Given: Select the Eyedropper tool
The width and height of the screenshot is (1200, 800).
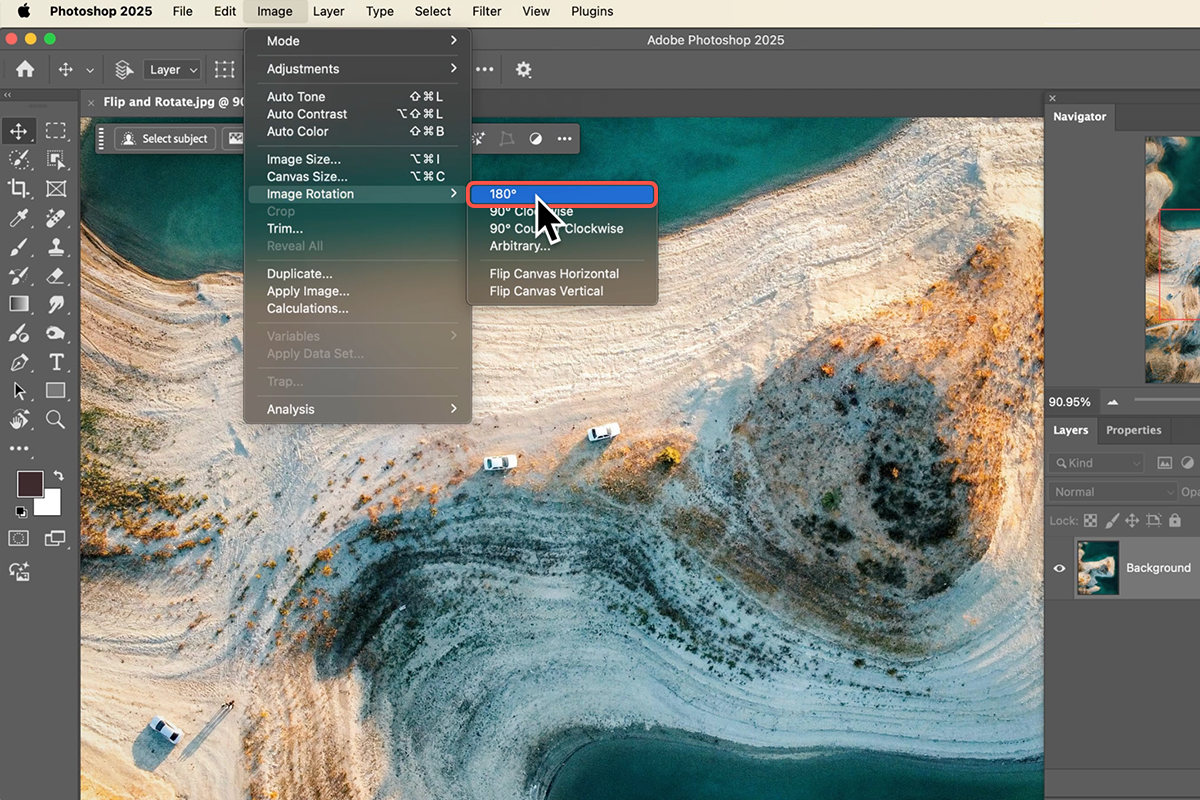Looking at the screenshot, I should (x=19, y=217).
